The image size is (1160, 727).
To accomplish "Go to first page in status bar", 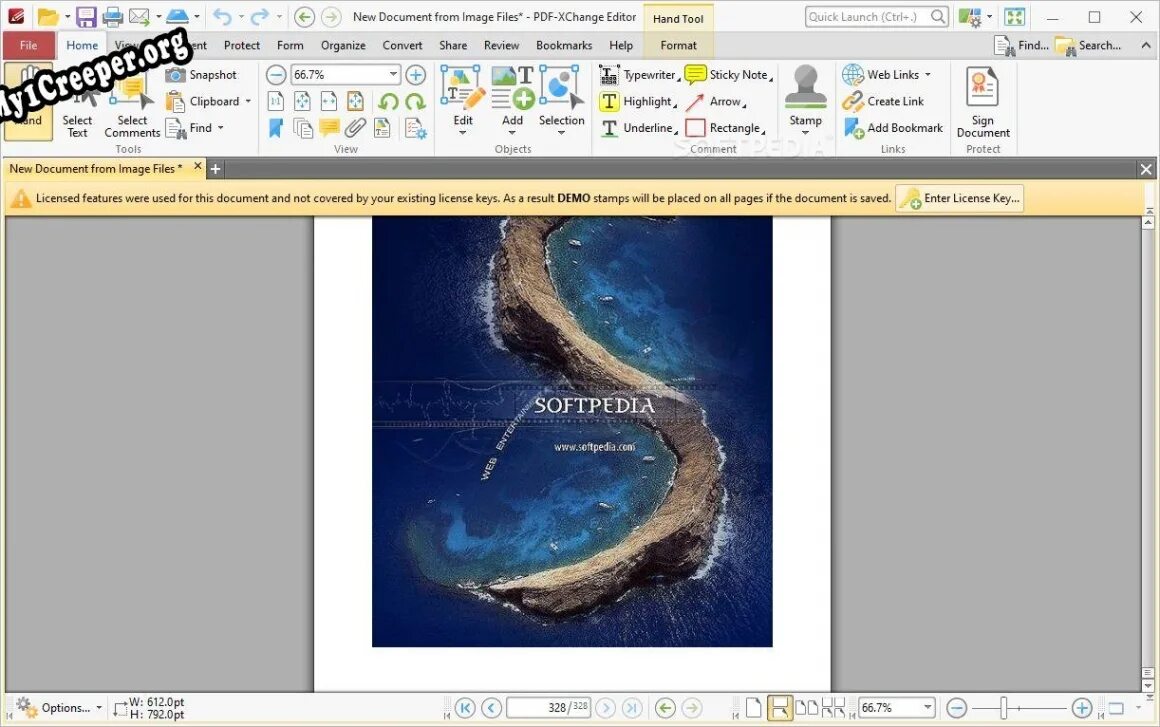I will [x=465, y=708].
